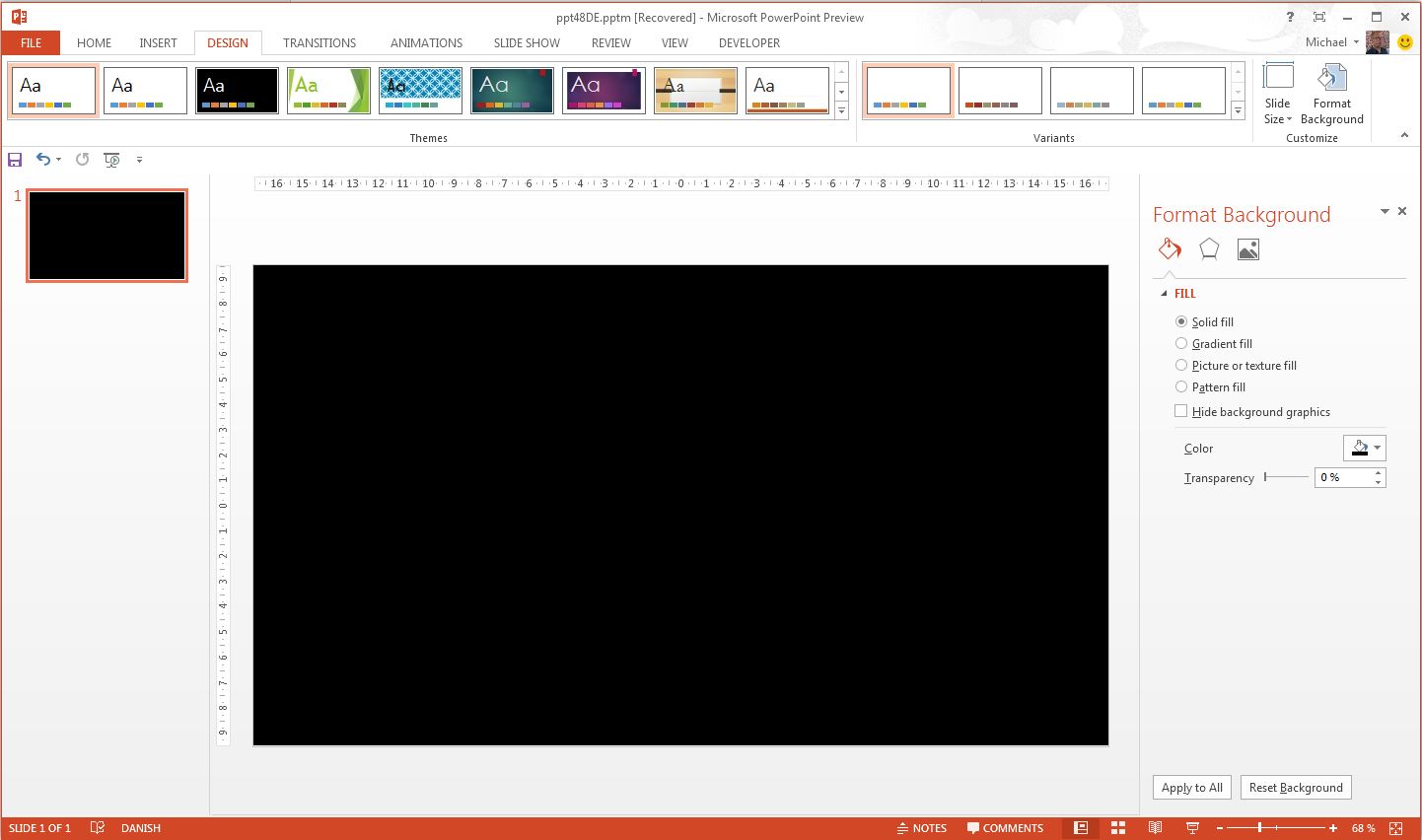Image resolution: width=1422 pixels, height=840 pixels.
Task: Open the Picture pane in Format Background
Action: click(x=1247, y=248)
